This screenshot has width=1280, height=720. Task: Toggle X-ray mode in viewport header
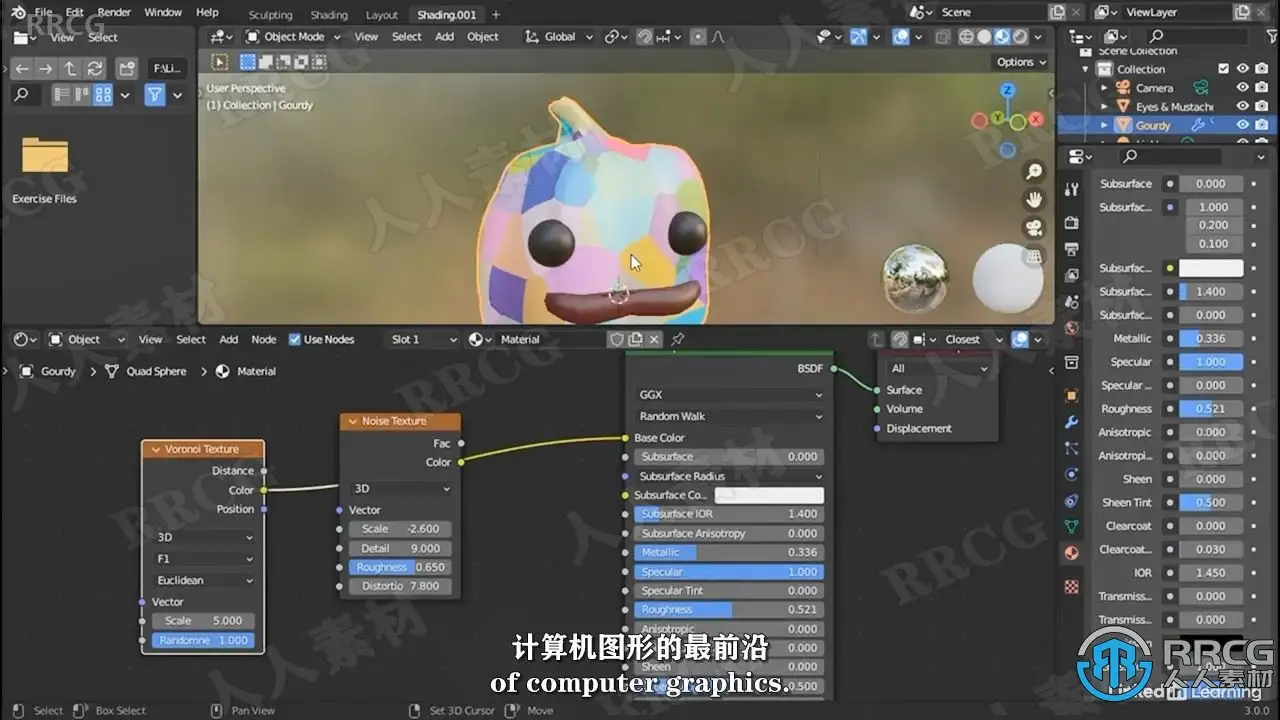coord(943,37)
